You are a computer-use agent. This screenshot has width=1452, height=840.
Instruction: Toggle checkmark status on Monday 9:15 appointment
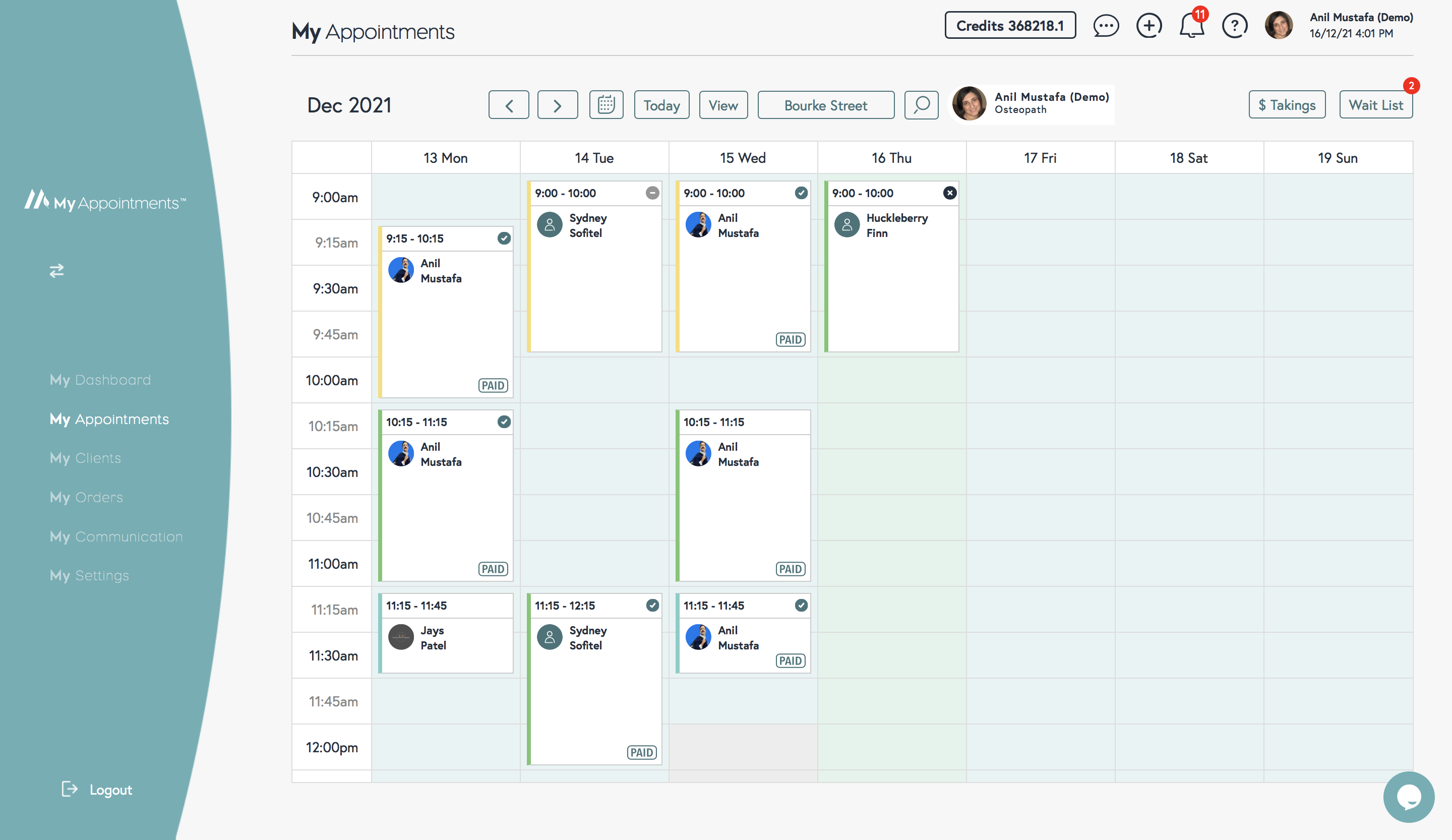[x=504, y=238]
